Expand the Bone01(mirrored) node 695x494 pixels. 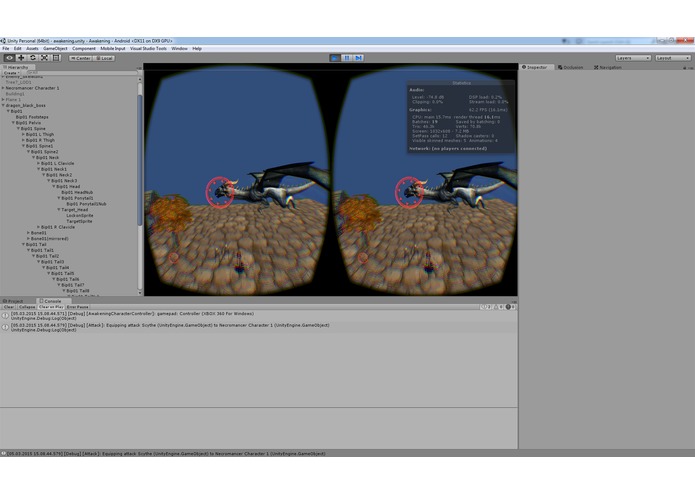pos(28,238)
